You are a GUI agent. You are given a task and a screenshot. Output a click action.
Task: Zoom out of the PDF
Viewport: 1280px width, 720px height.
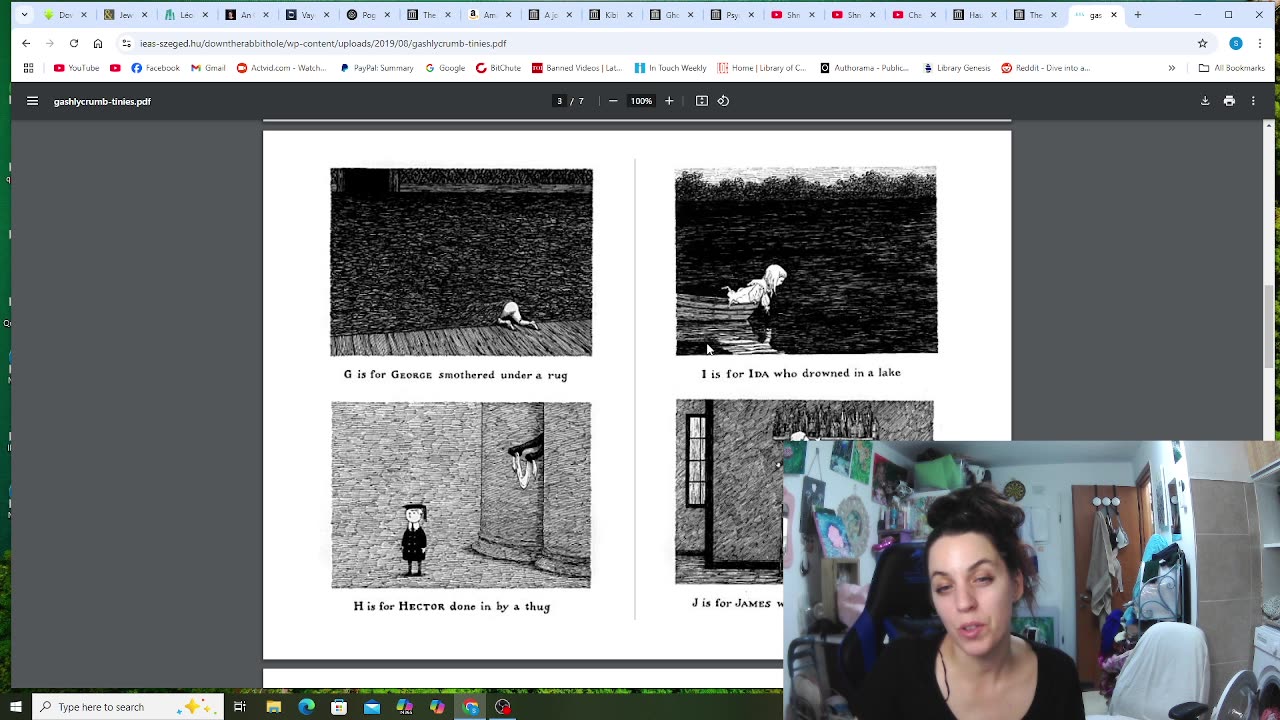[x=613, y=101]
